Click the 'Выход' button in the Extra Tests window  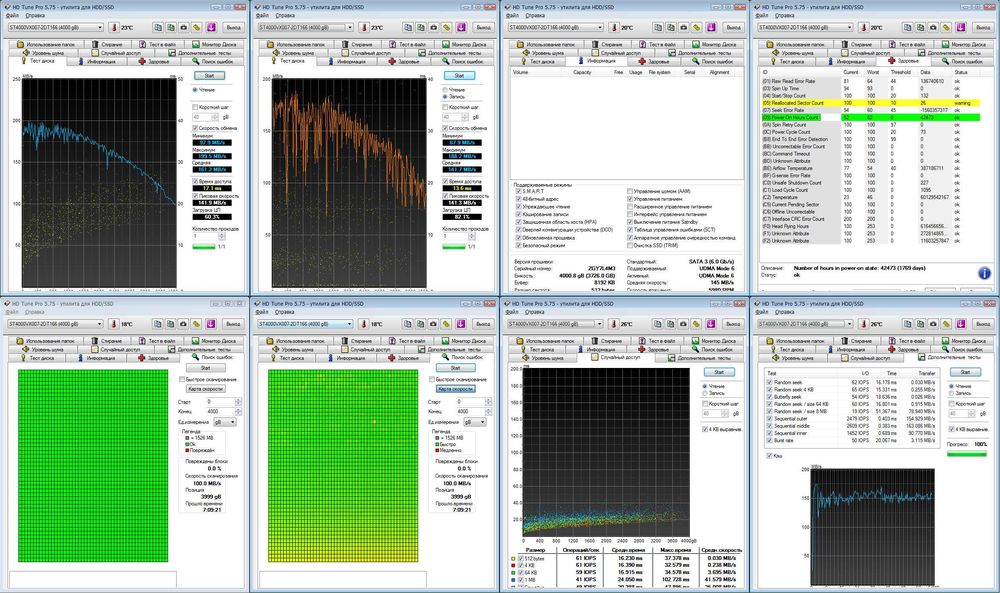point(982,324)
